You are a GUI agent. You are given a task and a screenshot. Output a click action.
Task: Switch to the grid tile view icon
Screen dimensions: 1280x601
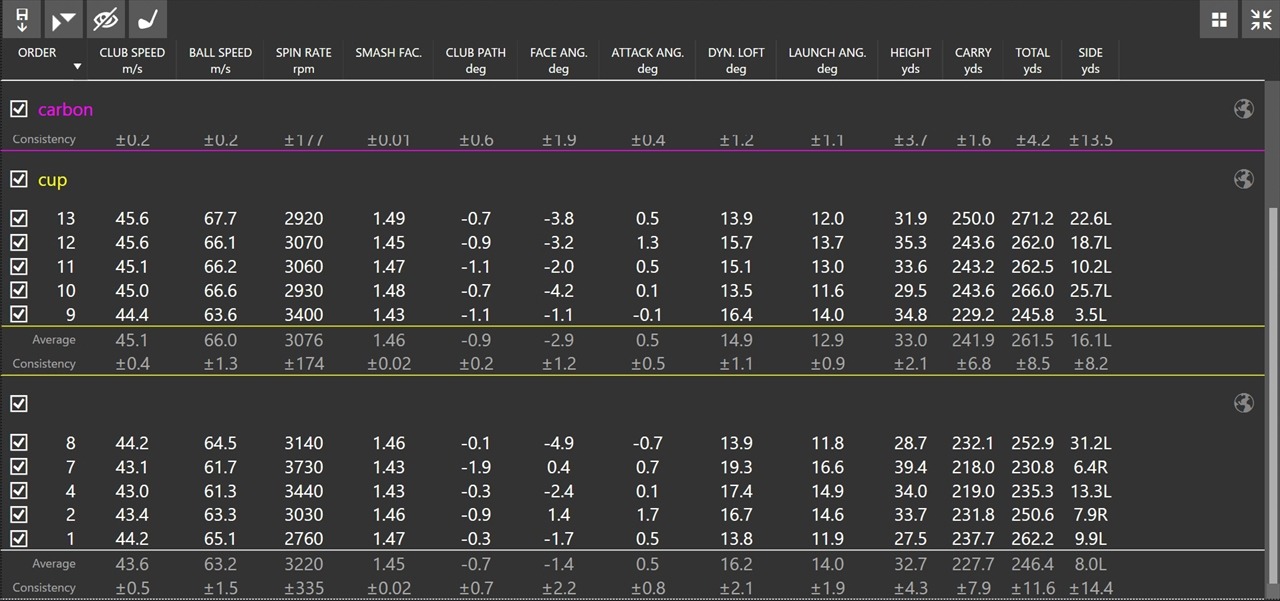click(x=1219, y=19)
